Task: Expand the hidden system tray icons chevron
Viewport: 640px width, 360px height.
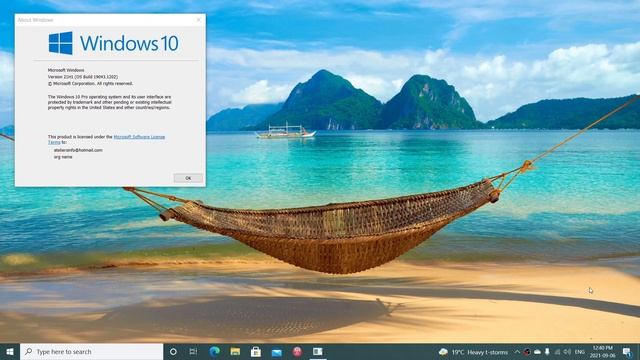Action: click(517, 352)
